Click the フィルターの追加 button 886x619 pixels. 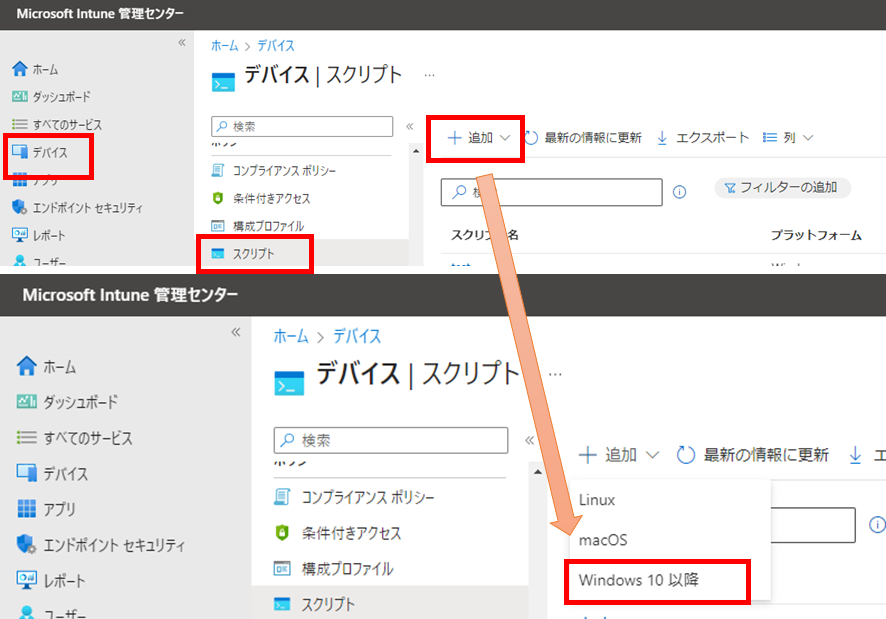tap(783, 188)
